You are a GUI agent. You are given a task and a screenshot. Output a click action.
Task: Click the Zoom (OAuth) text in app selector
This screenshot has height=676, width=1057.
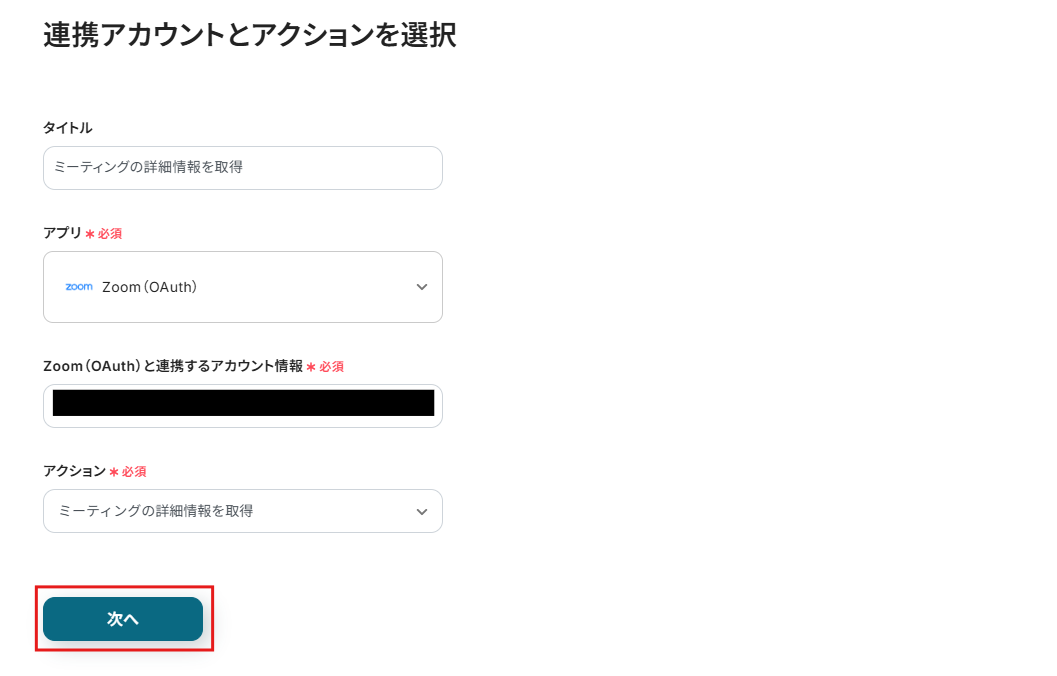(149, 287)
